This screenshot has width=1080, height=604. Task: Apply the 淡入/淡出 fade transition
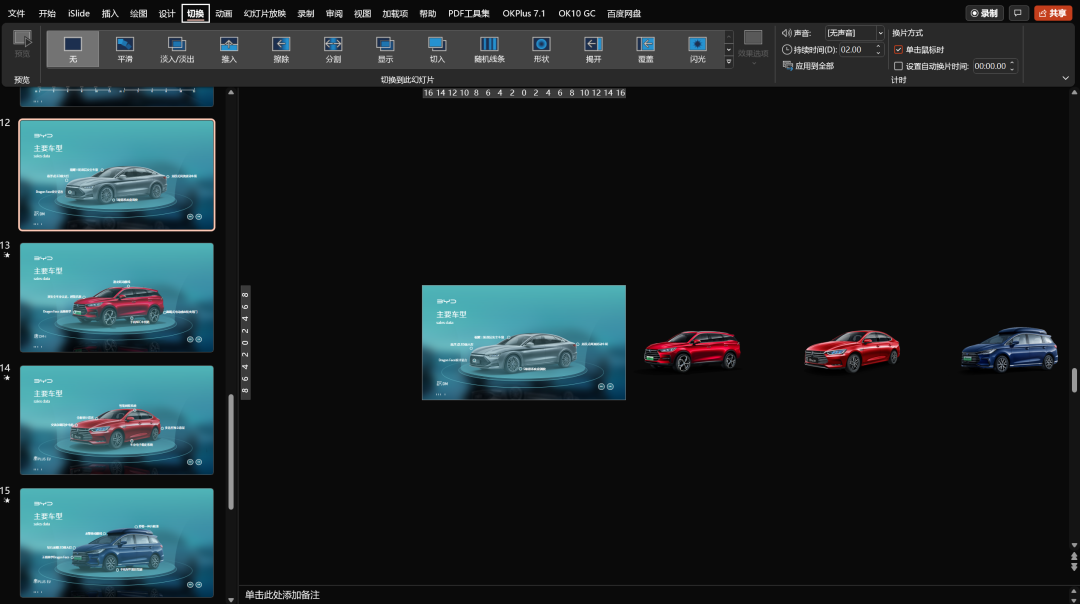(177, 49)
